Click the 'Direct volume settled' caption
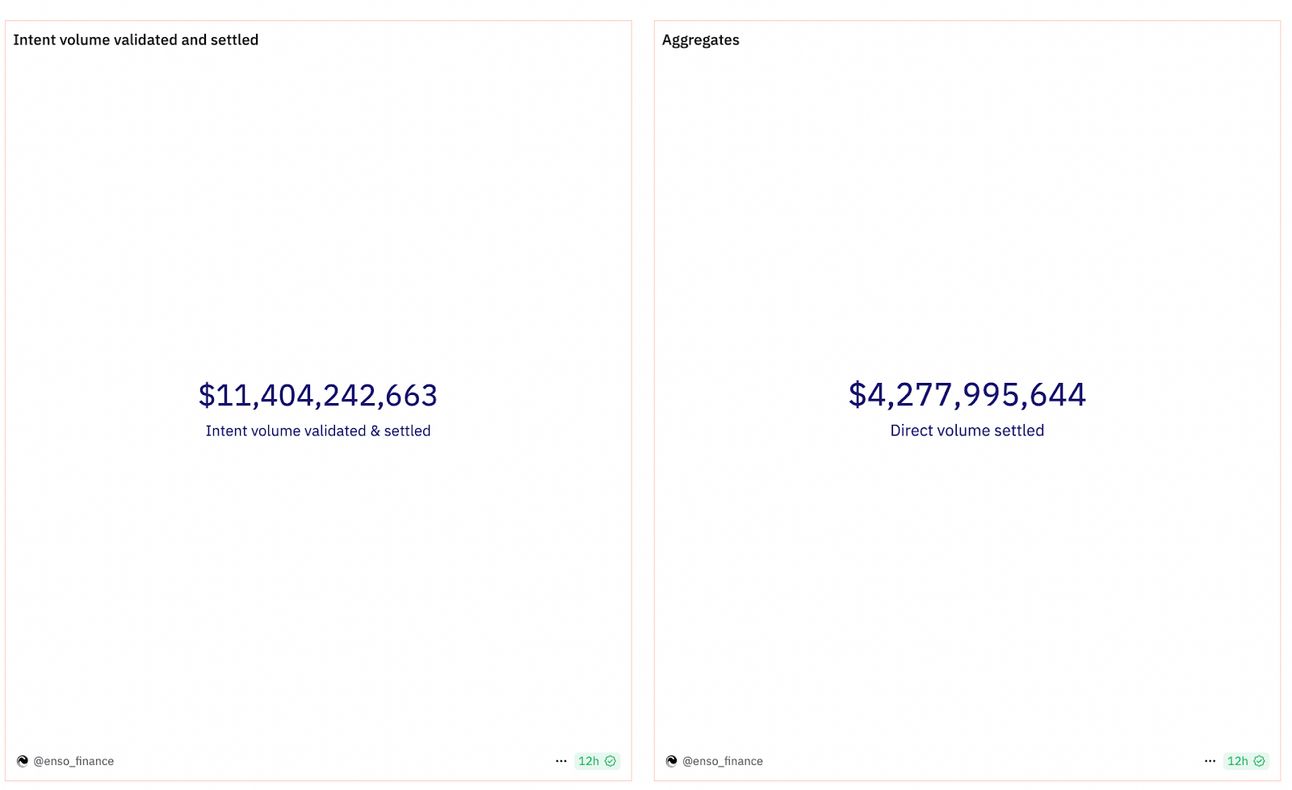 [967, 431]
